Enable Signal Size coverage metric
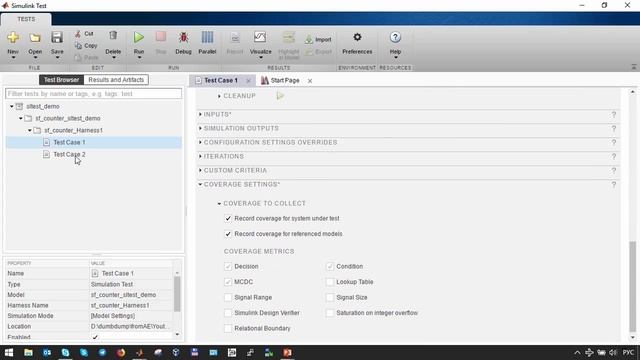This screenshot has height=360, width=640. (330, 298)
